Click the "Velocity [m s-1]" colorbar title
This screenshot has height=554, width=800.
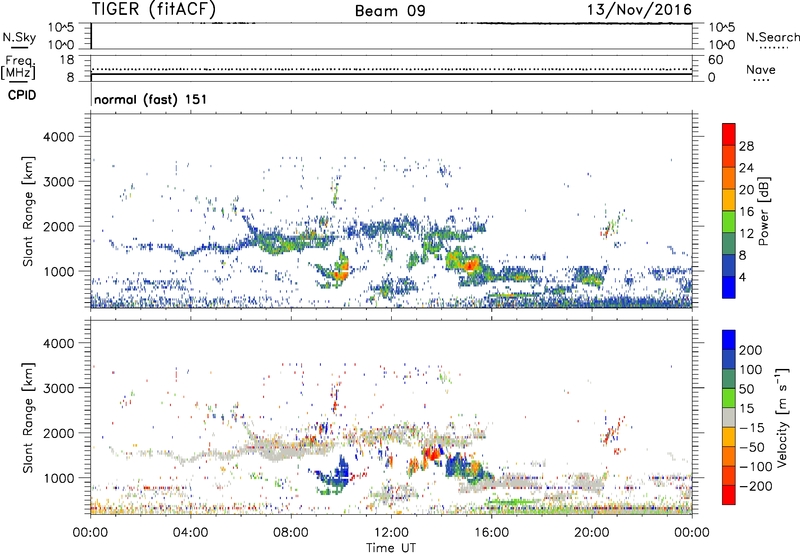click(x=782, y=417)
